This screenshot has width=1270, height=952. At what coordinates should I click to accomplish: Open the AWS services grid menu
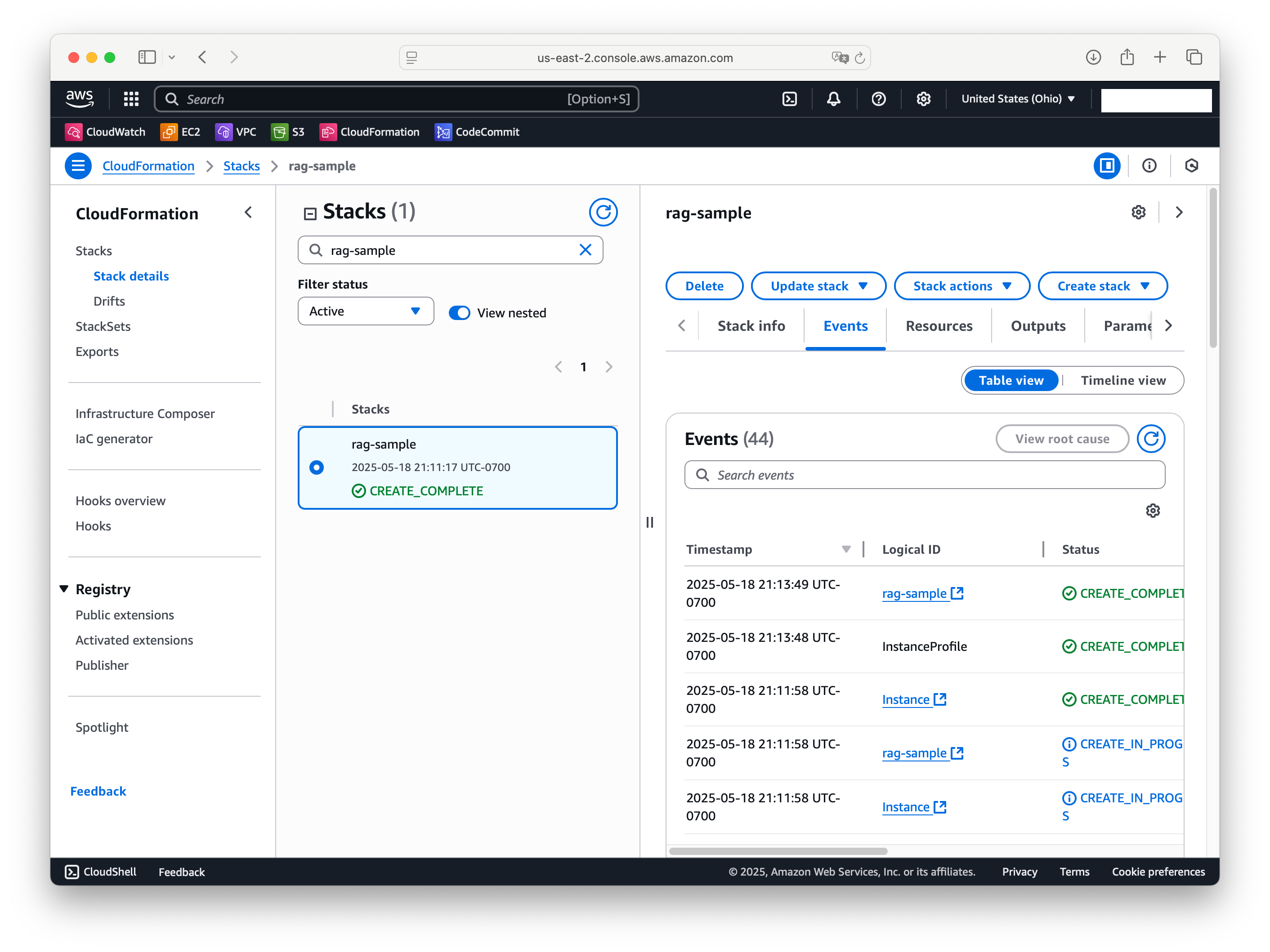(131, 99)
